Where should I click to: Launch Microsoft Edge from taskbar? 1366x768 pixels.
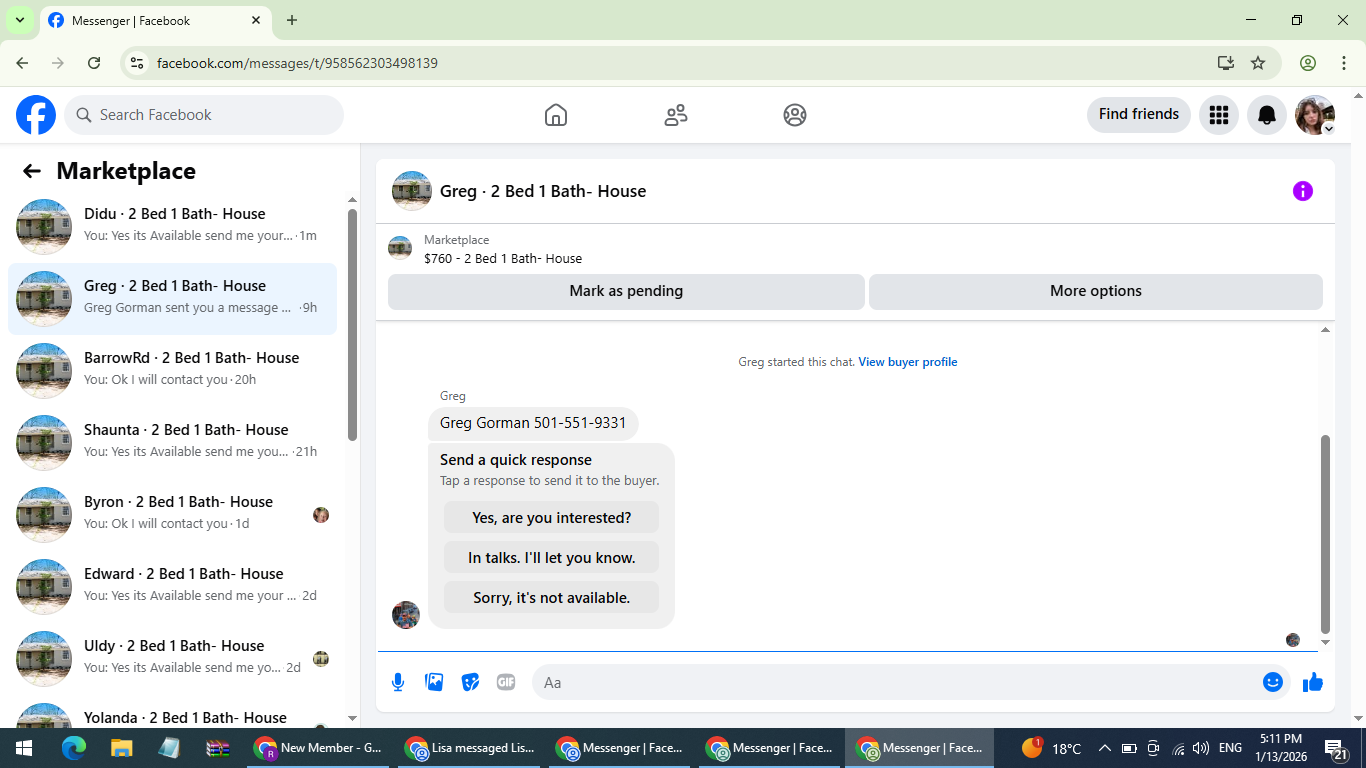pos(74,748)
